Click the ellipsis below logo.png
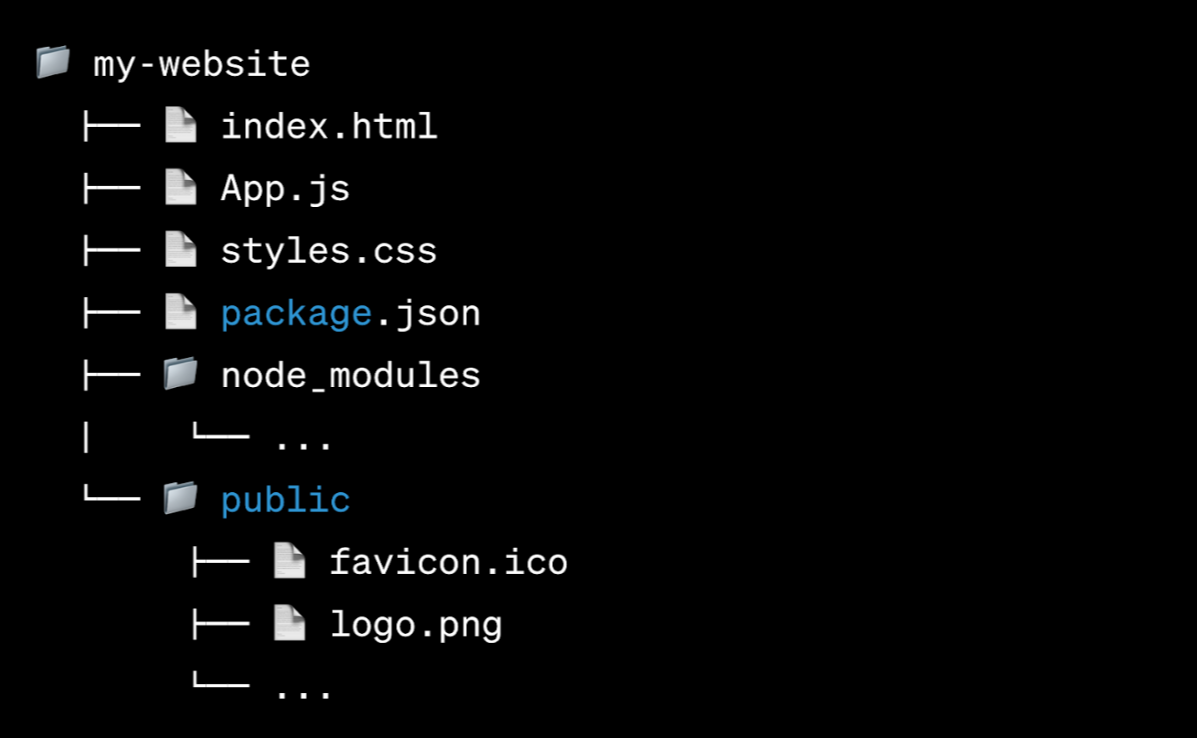Screen dimensions: 1197x738 [x=303, y=691]
